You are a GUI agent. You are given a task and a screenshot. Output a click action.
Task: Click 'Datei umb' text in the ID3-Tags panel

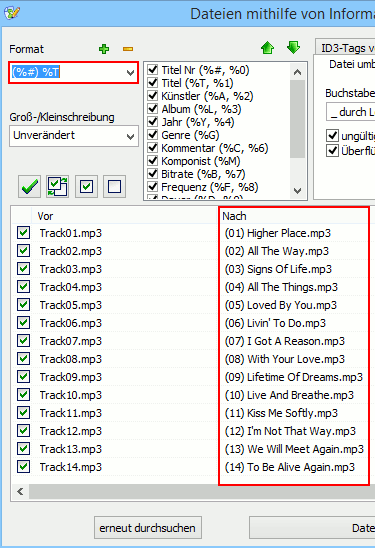[352, 64]
